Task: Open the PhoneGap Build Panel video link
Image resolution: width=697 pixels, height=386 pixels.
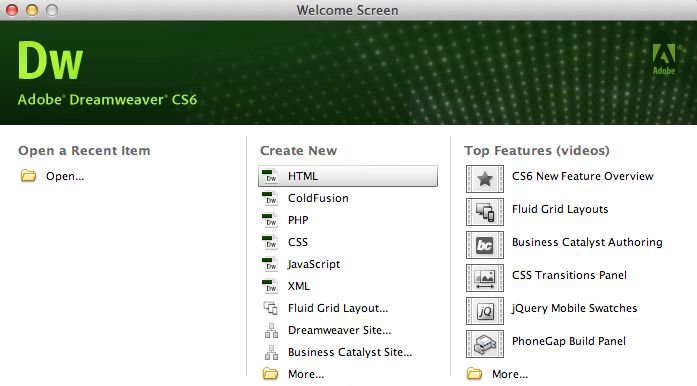Action: pyautogui.click(x=569, y=341)
